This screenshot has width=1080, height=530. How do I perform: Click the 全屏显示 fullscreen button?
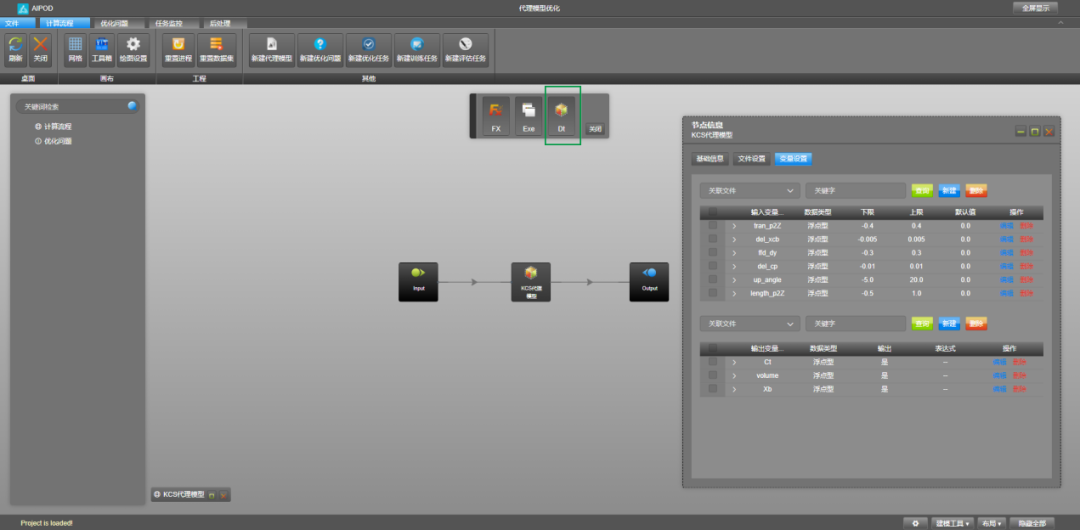coord(1035,8)
